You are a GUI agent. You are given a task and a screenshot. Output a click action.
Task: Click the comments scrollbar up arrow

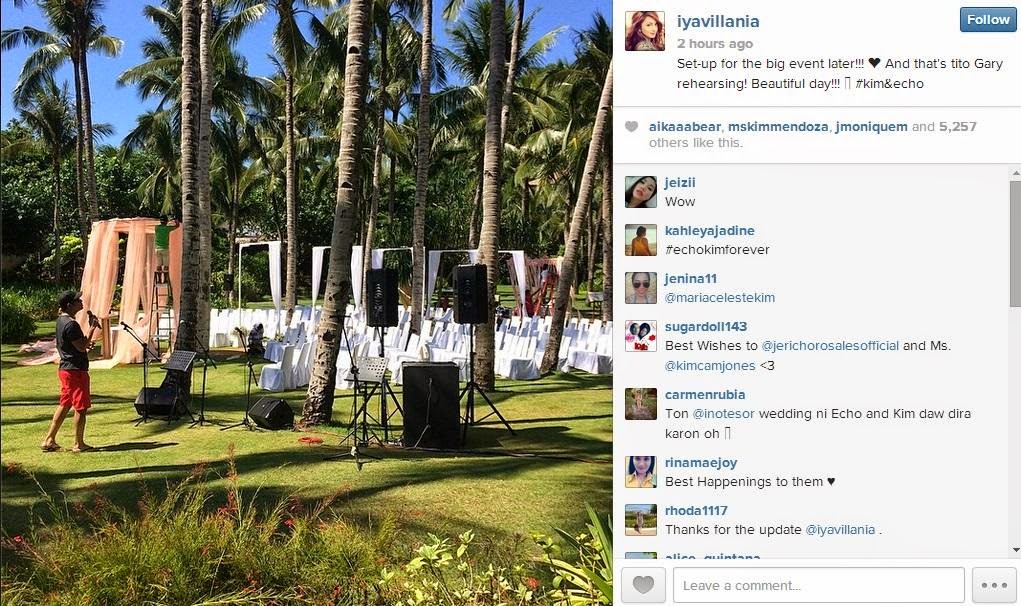tap(1015, 173)
